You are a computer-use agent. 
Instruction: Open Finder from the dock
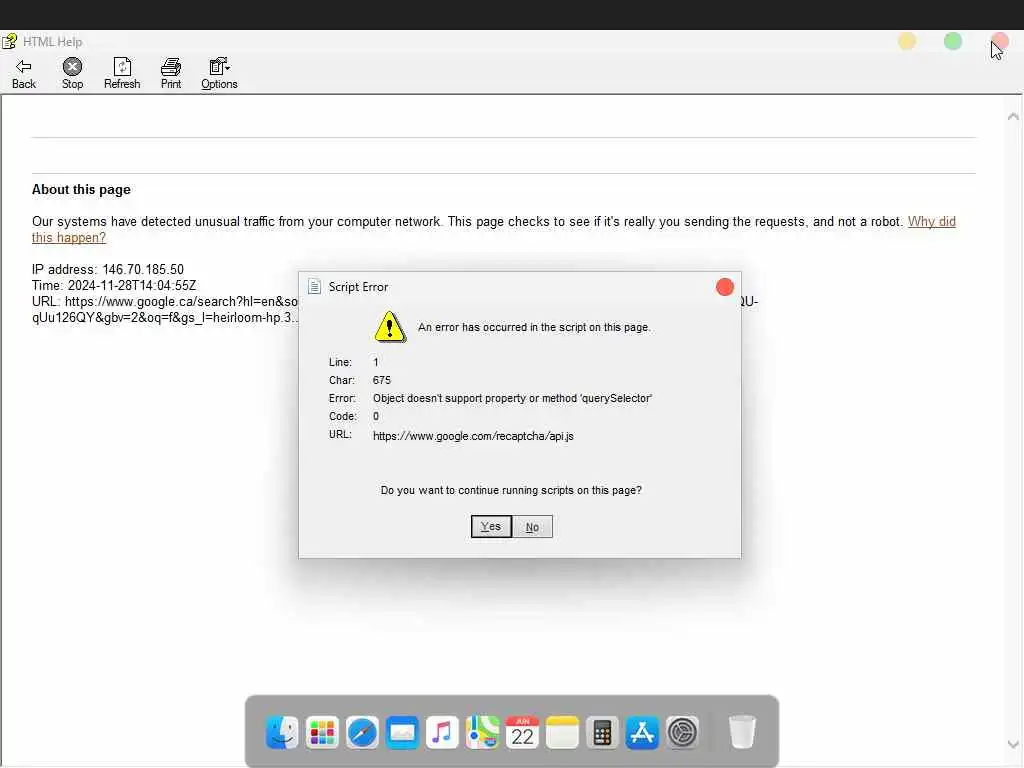point(282,732)
